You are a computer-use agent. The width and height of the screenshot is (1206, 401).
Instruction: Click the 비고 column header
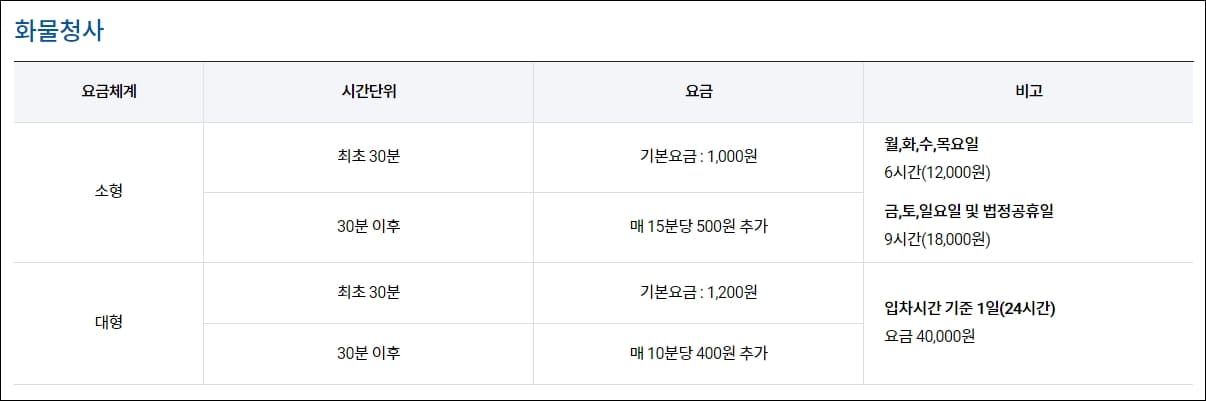1028,92
